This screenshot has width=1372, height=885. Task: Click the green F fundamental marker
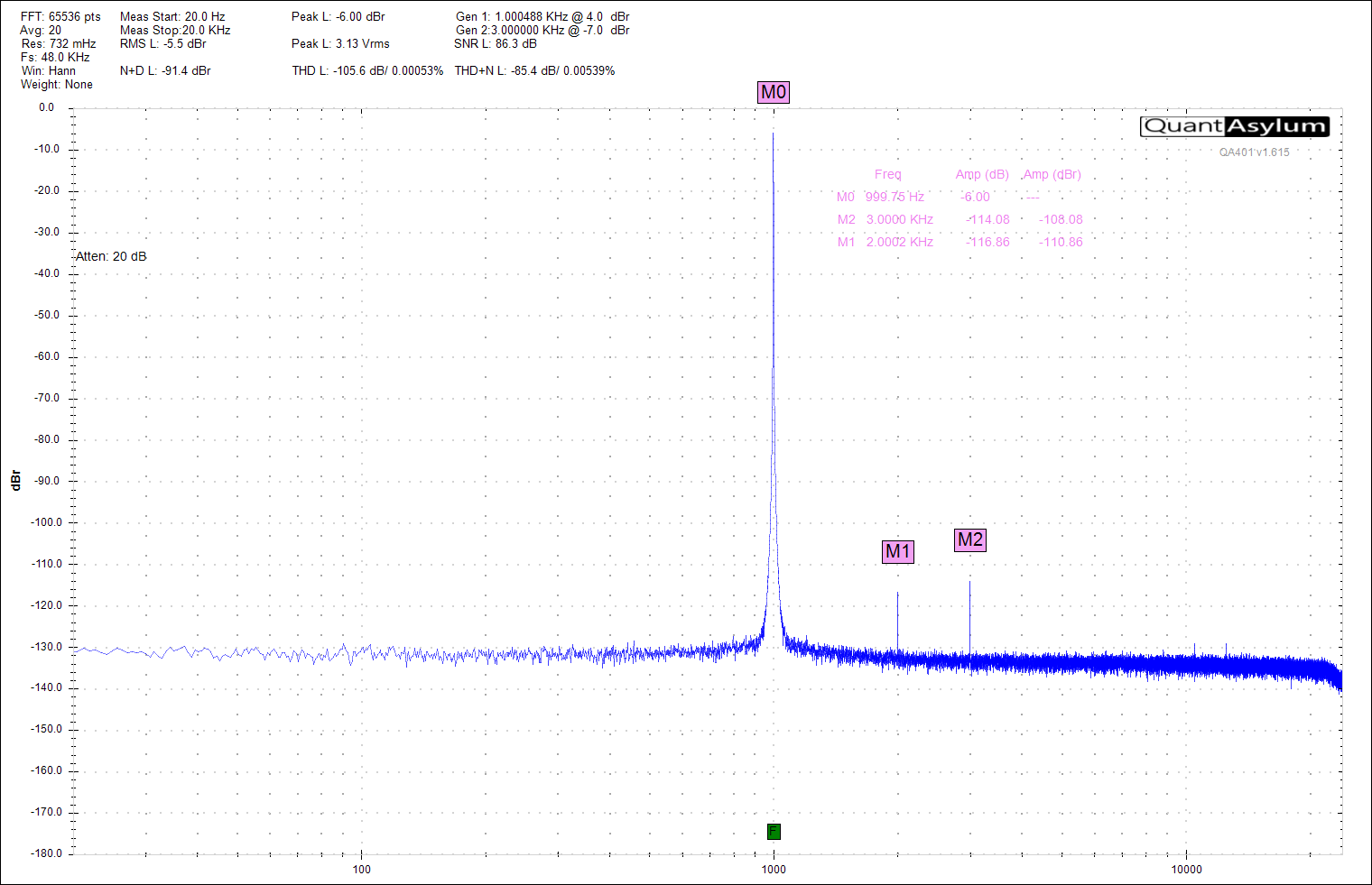[x=774, y=832]
